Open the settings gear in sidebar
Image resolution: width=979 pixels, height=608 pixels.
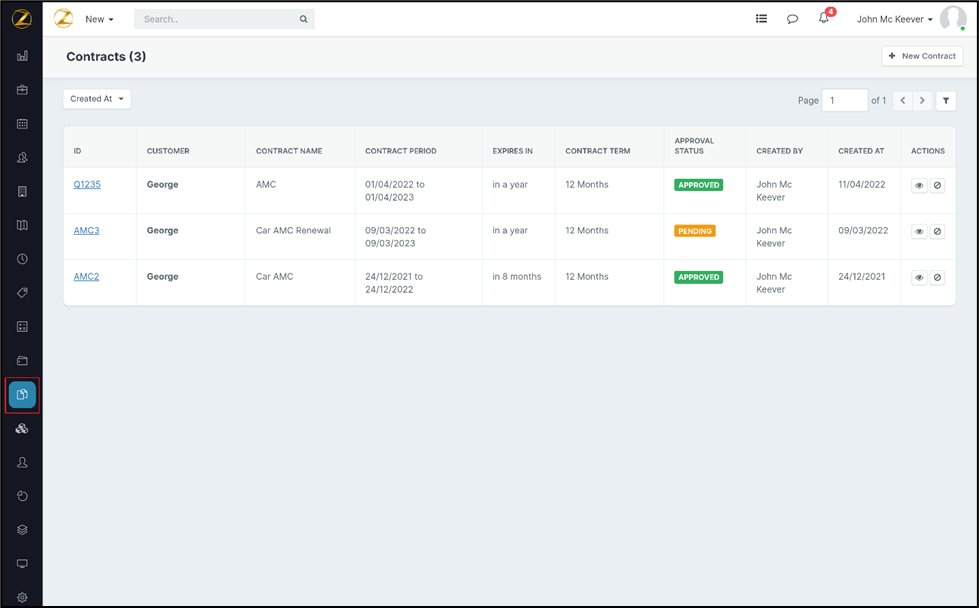tap(22, 597)
